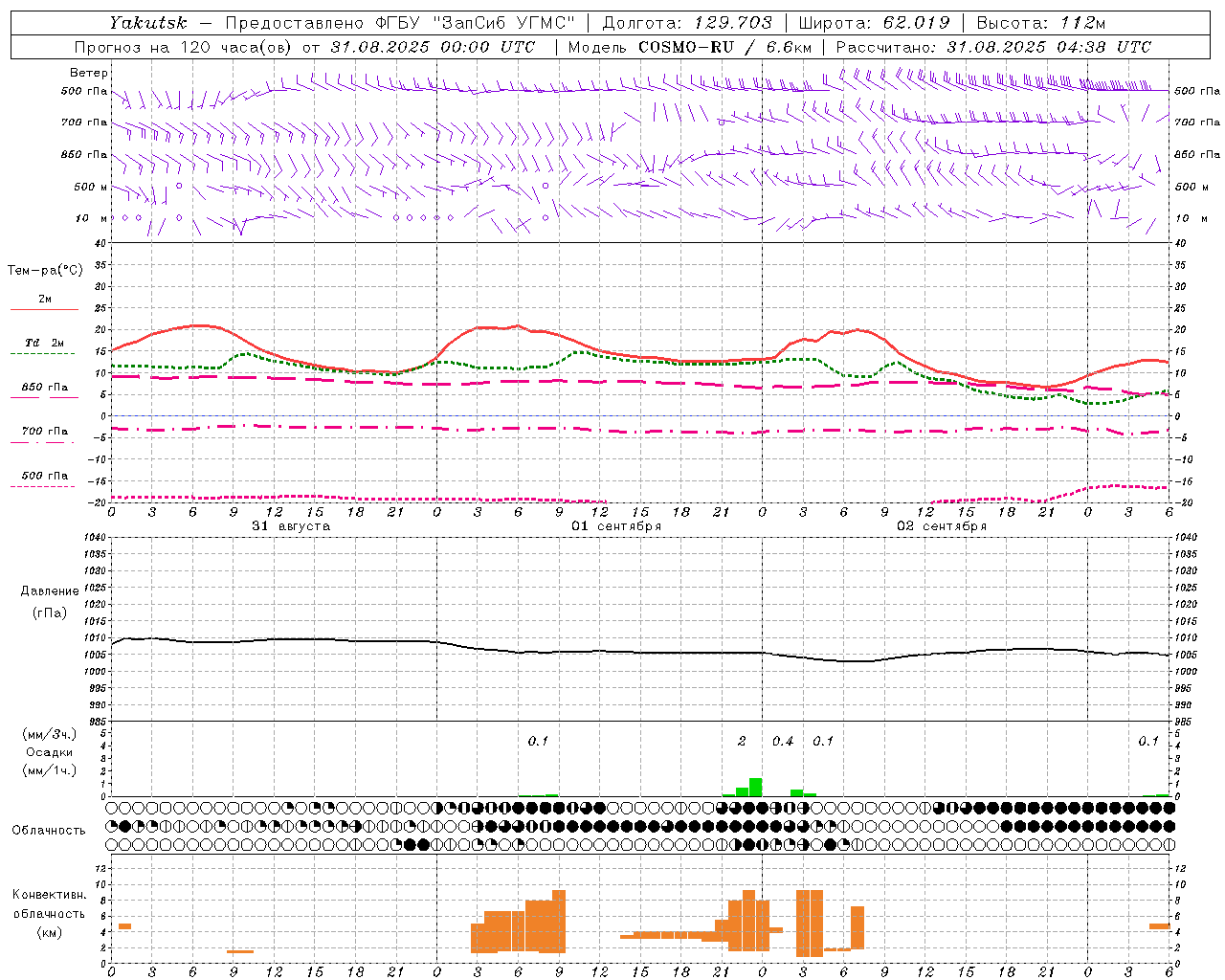Click the "02 сентября" date label
This screenshot has height=980, width=1225.
coord(942,526)
